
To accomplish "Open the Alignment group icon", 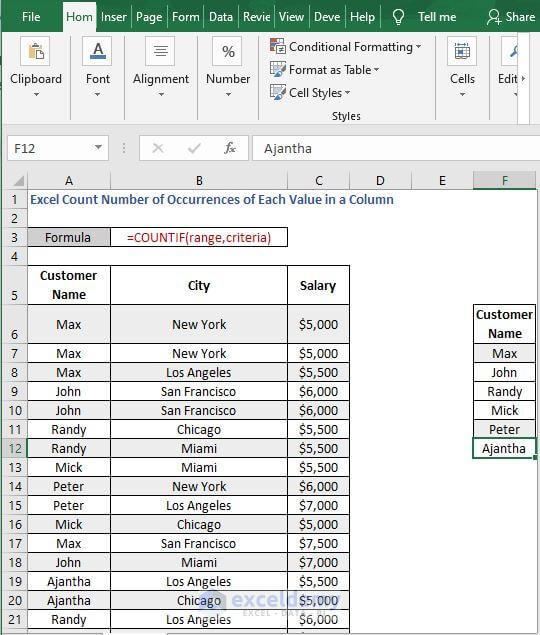I will pos(160,51).
